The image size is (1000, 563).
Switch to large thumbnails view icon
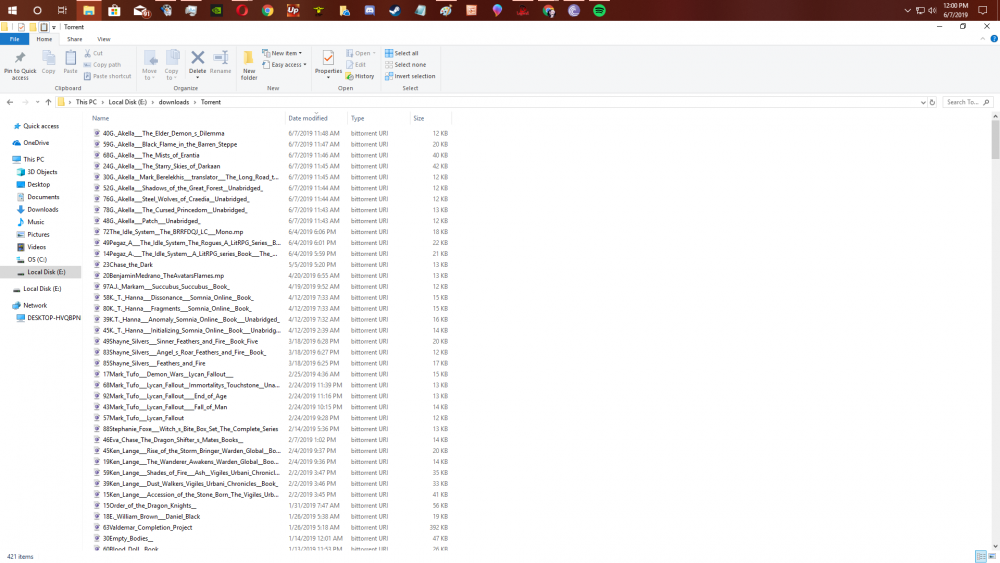click(992, 557)
